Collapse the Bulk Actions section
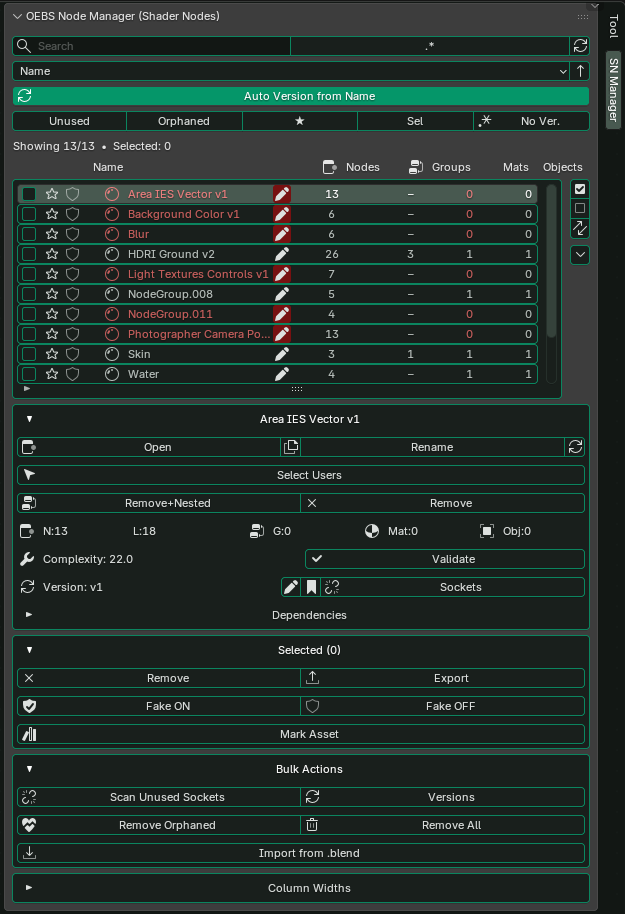The width and height of the screenshot is (625, 914). [x=29, y=769]
